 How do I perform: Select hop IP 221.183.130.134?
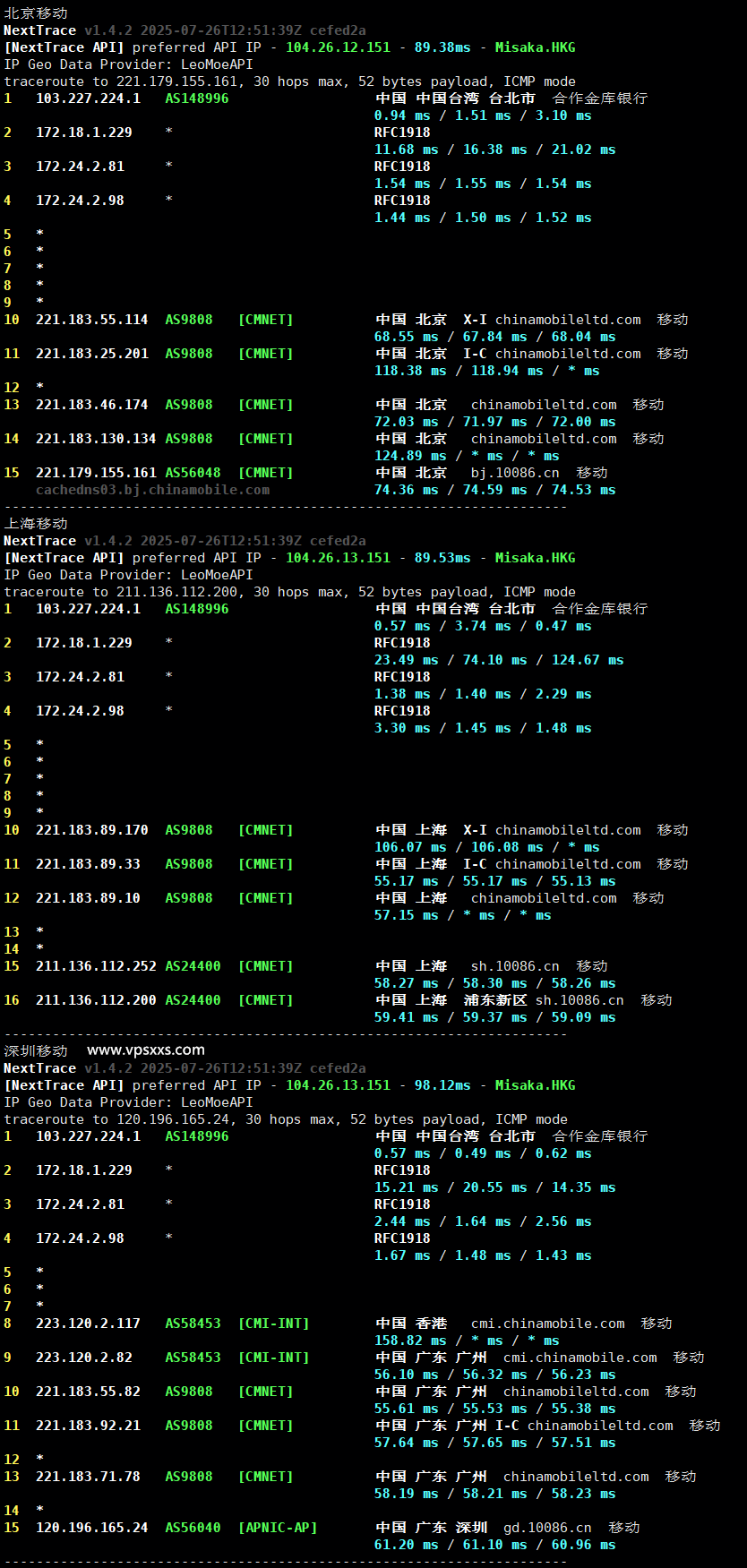pos(96,439)
